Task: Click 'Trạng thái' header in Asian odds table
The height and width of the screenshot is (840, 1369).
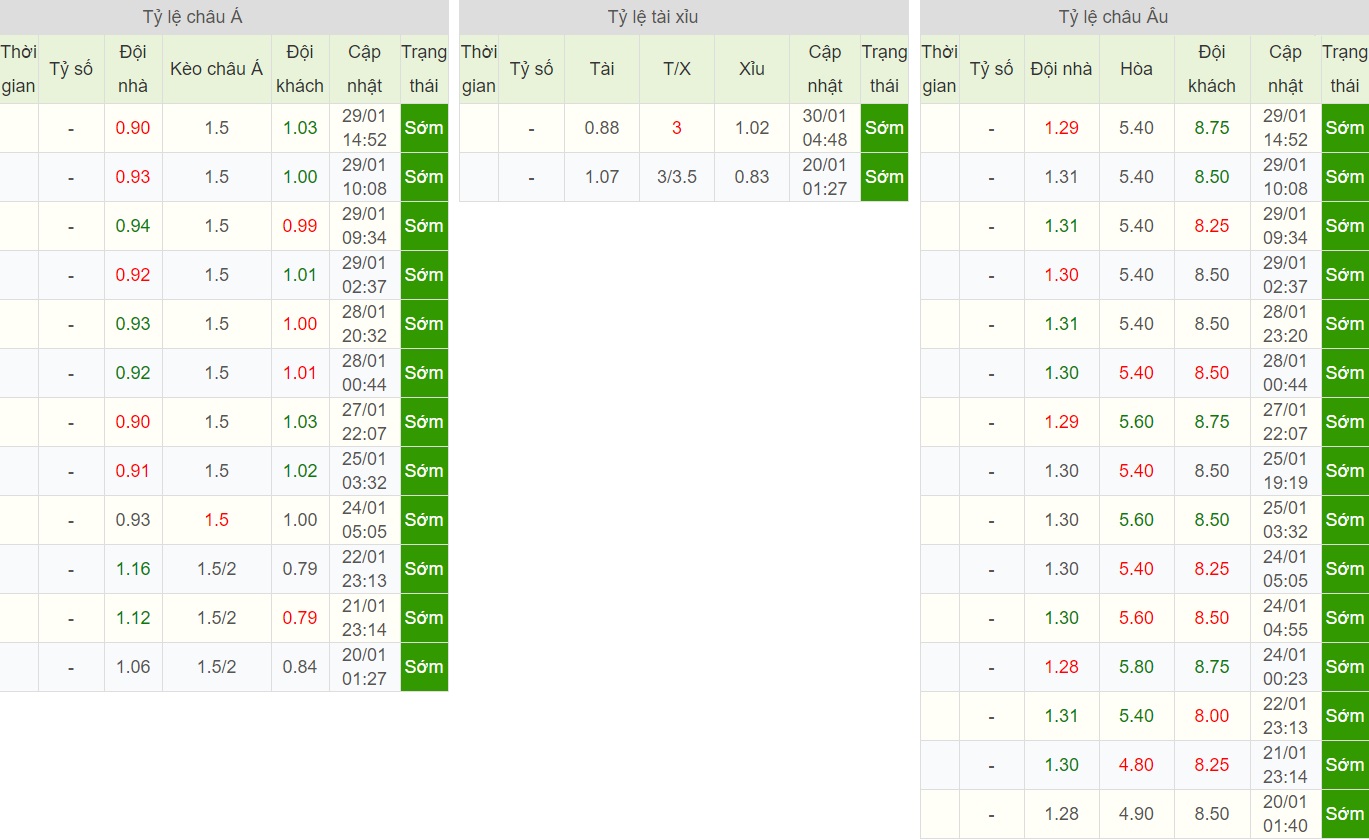Action: point(424,69)
